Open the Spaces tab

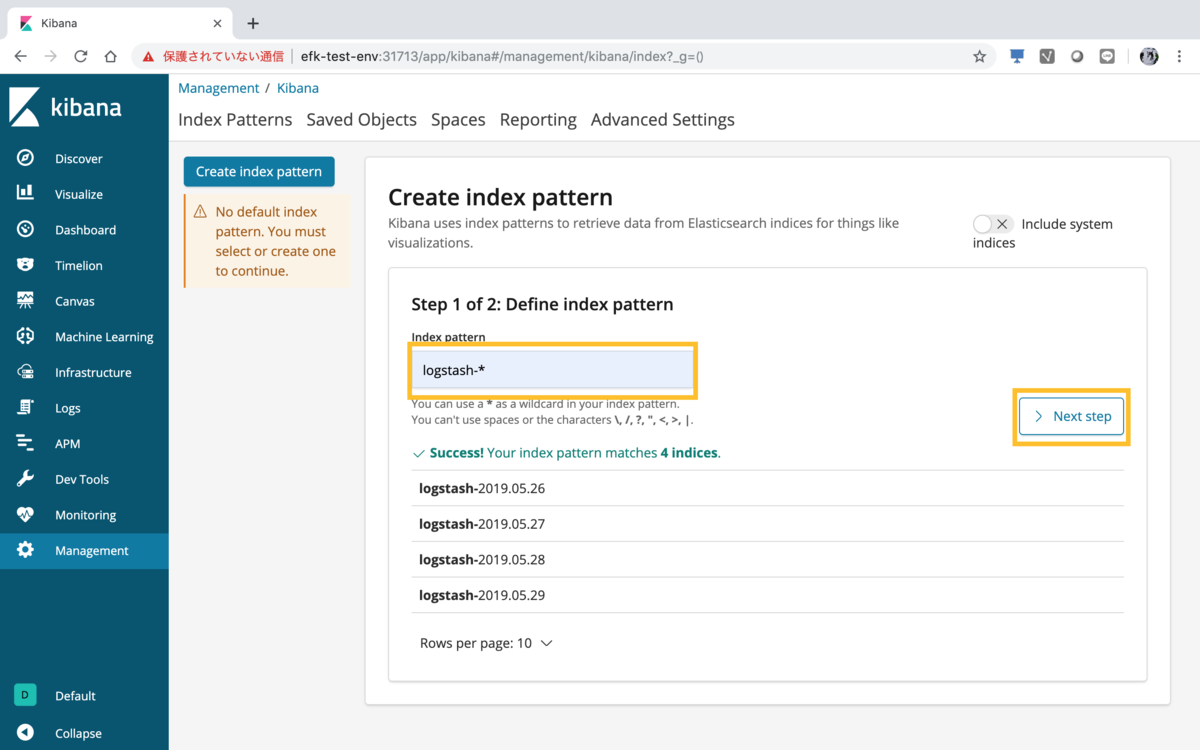point(458,120)
